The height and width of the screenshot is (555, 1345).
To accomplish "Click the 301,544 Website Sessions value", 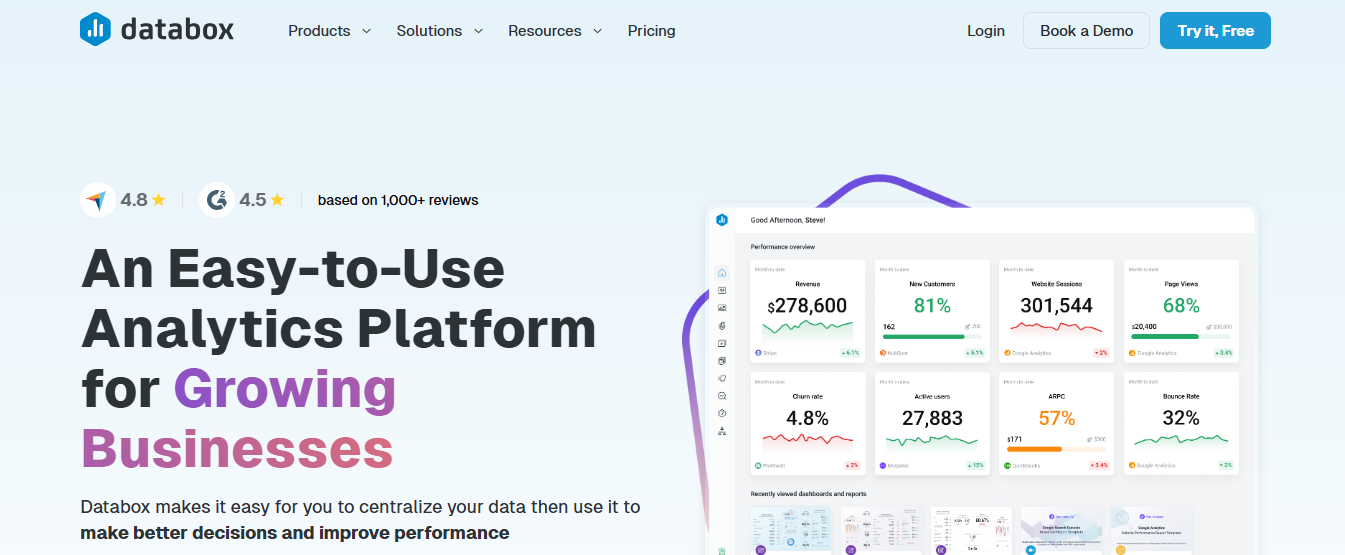I will coord(1057,306).
